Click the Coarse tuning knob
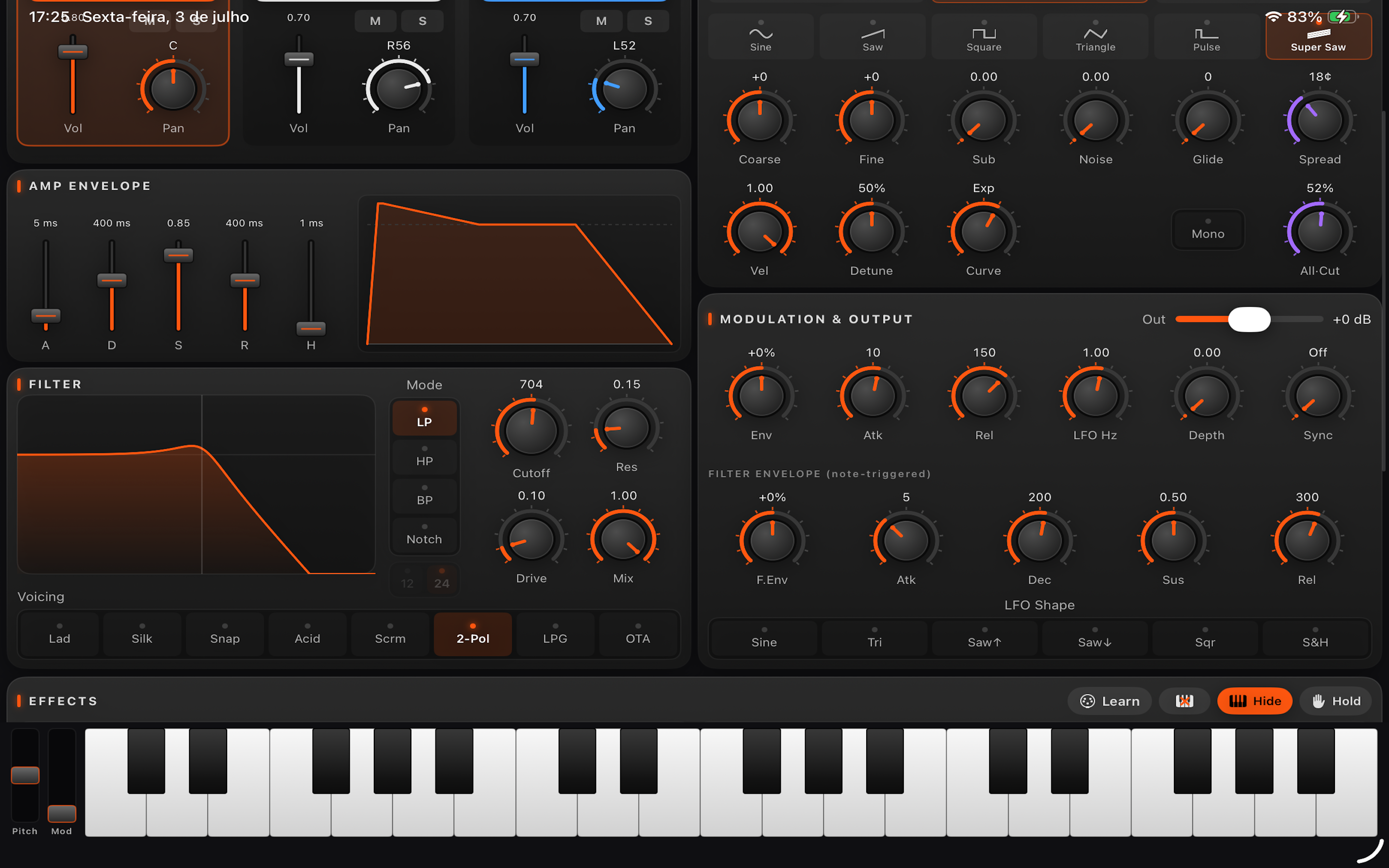 pos(759,120)
